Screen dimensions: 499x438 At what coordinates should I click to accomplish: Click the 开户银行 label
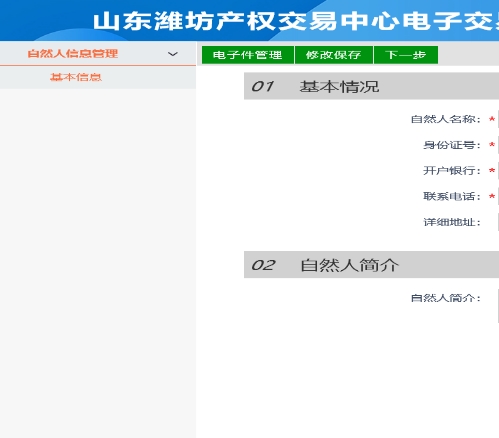tap(452, 171)
